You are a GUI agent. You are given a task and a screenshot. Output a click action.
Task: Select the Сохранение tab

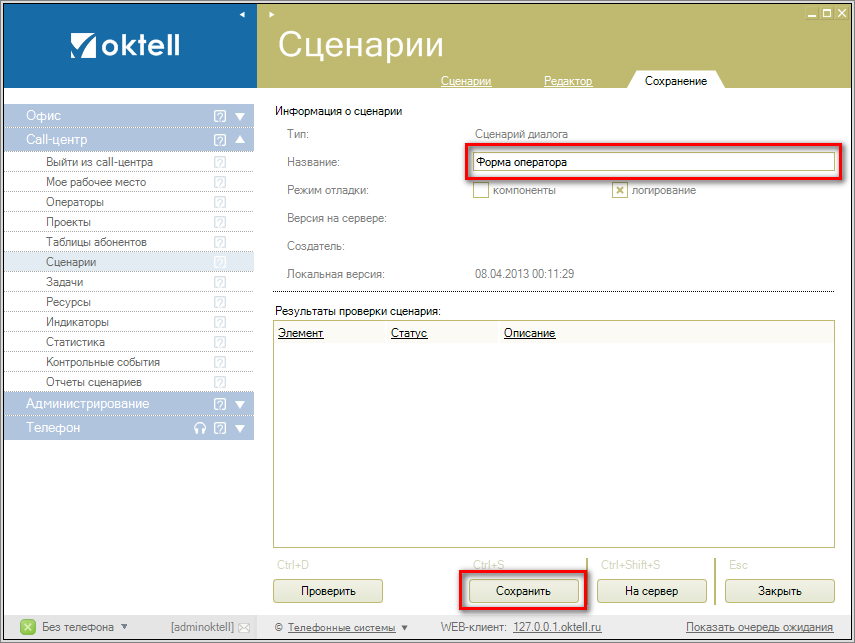[x=676, y=81]
